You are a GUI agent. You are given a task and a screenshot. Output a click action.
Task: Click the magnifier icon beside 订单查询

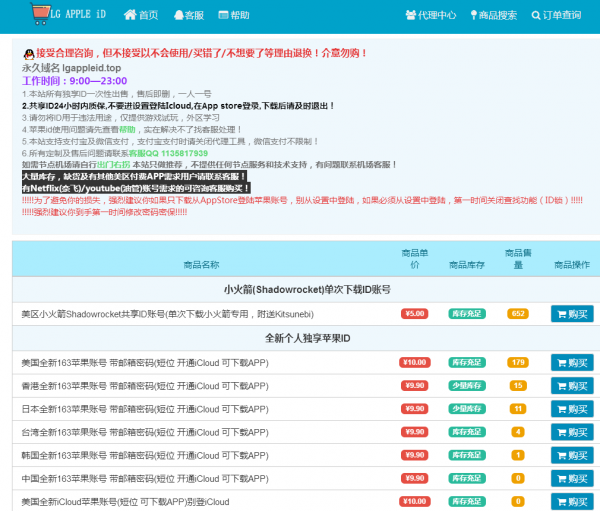click(536, 15)
